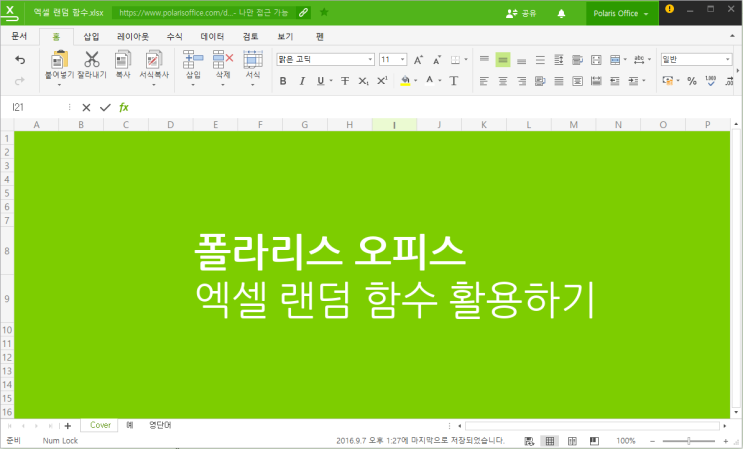Click the Name Box showing I21
Screen dimensions: 743x449
click(37, 108)
